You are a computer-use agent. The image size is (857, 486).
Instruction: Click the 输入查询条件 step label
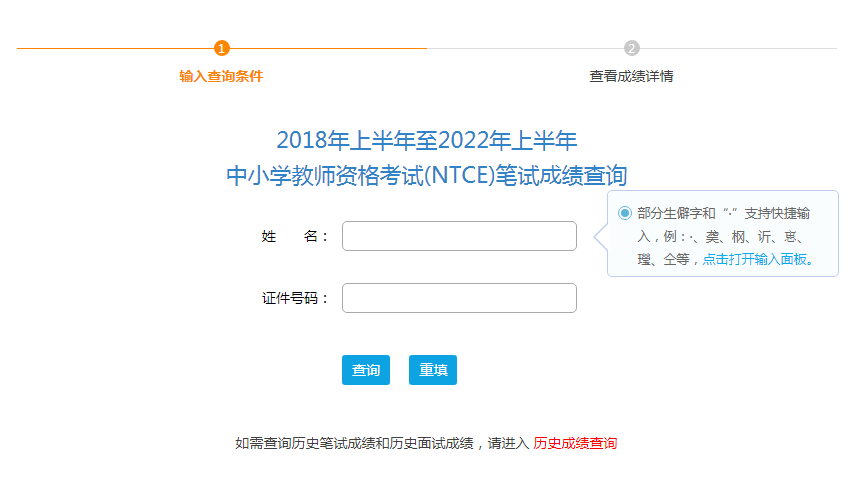[x=221, y=76]
